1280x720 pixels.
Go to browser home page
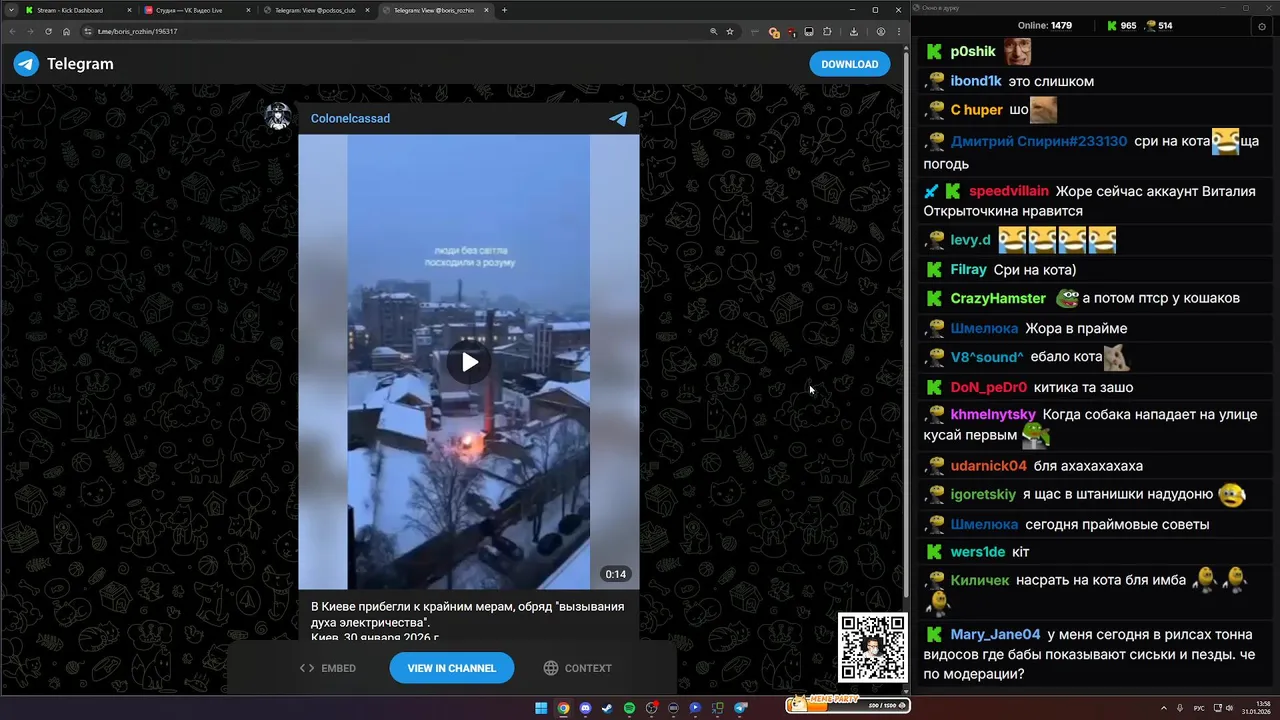pyautogui.click(x=66, y=31)
